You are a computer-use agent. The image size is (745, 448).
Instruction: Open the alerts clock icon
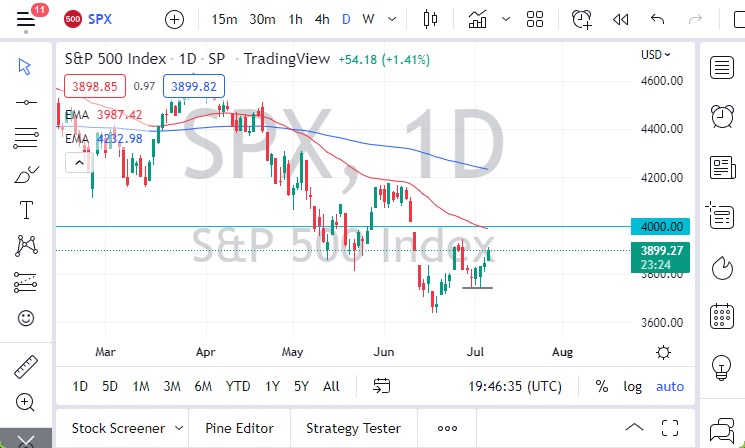(721, 117)
